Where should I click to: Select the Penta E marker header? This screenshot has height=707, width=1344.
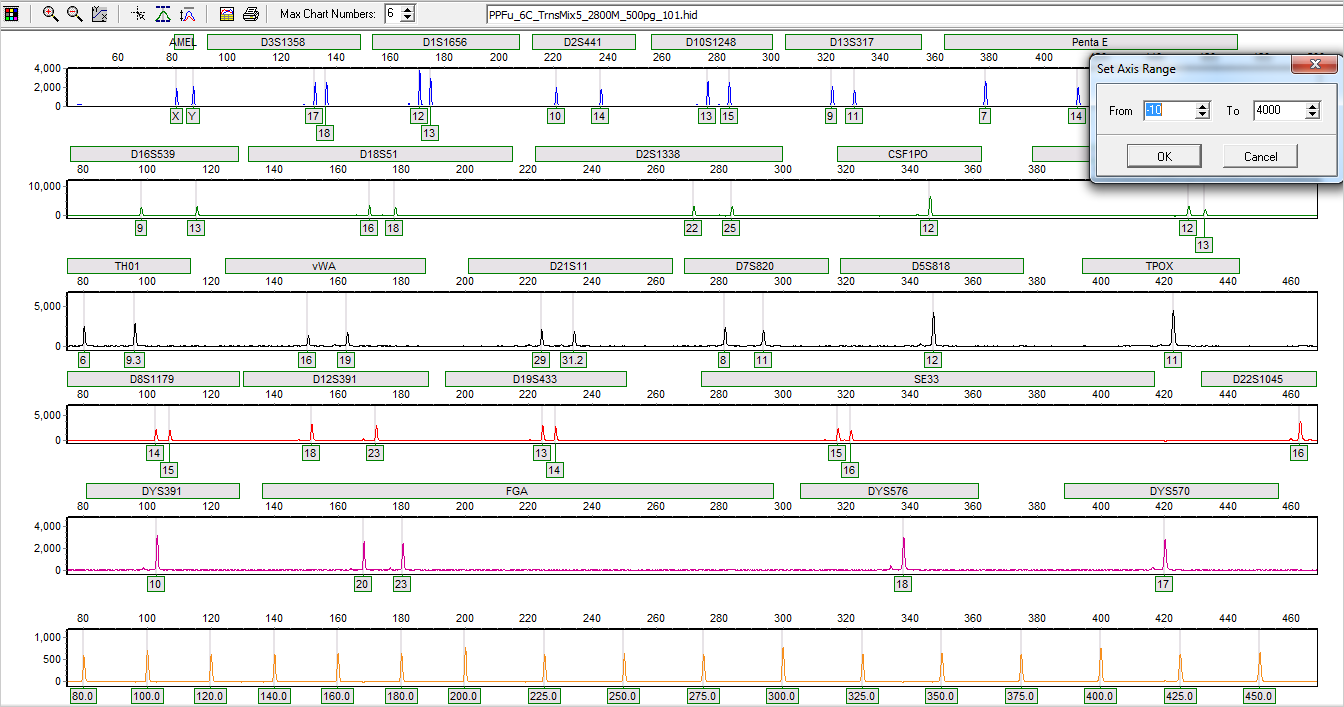coord(1090,42)
